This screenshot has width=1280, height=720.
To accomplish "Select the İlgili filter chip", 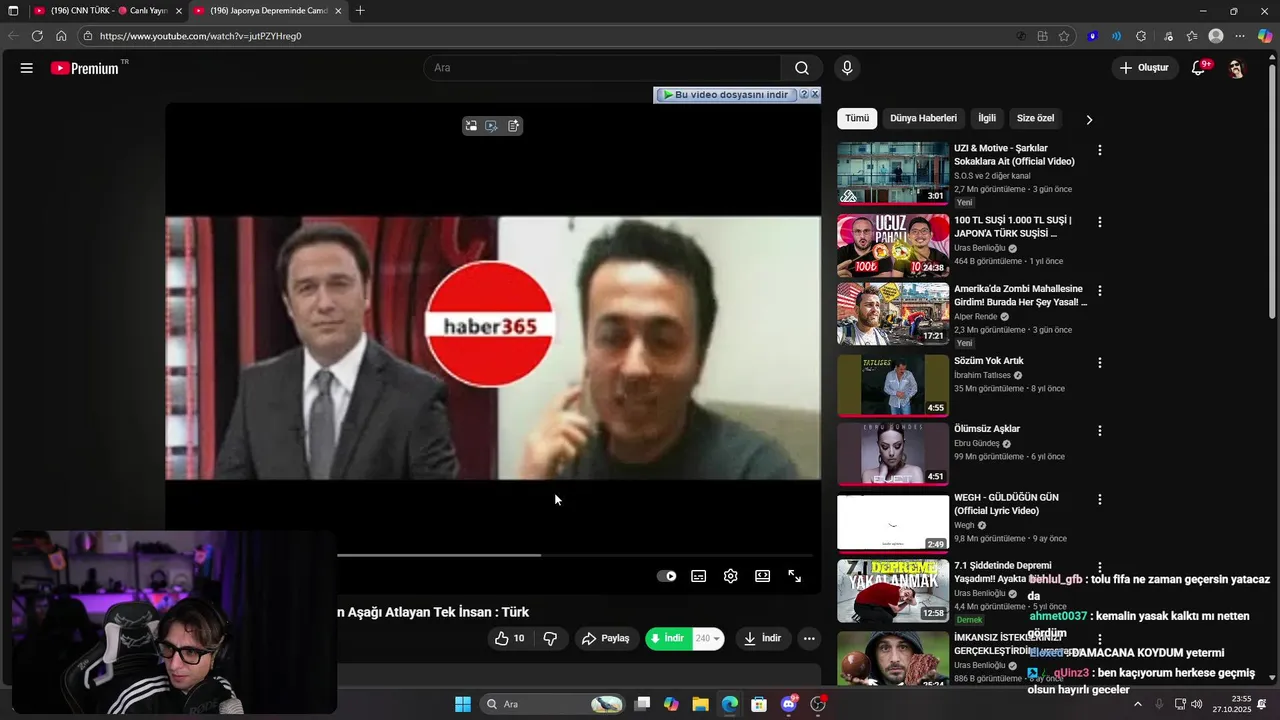I will (x=987, y=118).
